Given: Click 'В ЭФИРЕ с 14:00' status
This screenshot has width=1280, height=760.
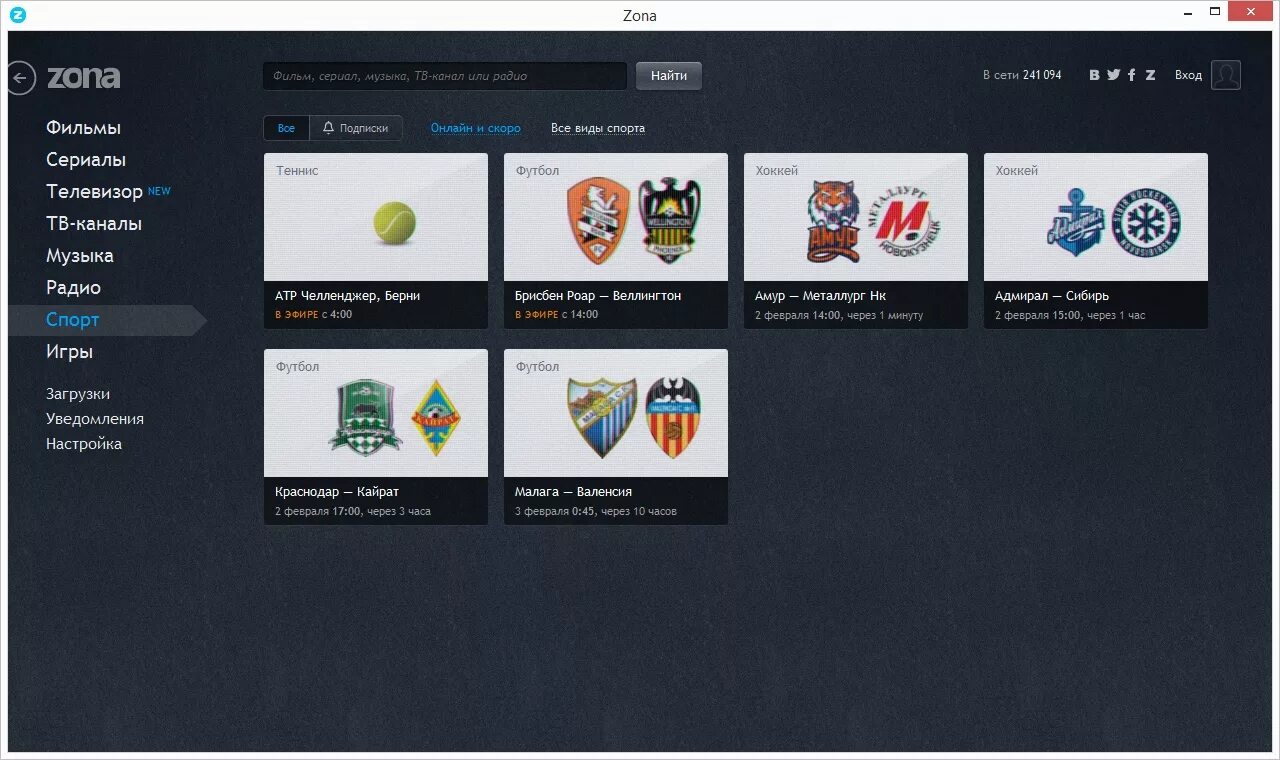Looking at the screenshot, I should pyautogui.click(x=556, y=315).
